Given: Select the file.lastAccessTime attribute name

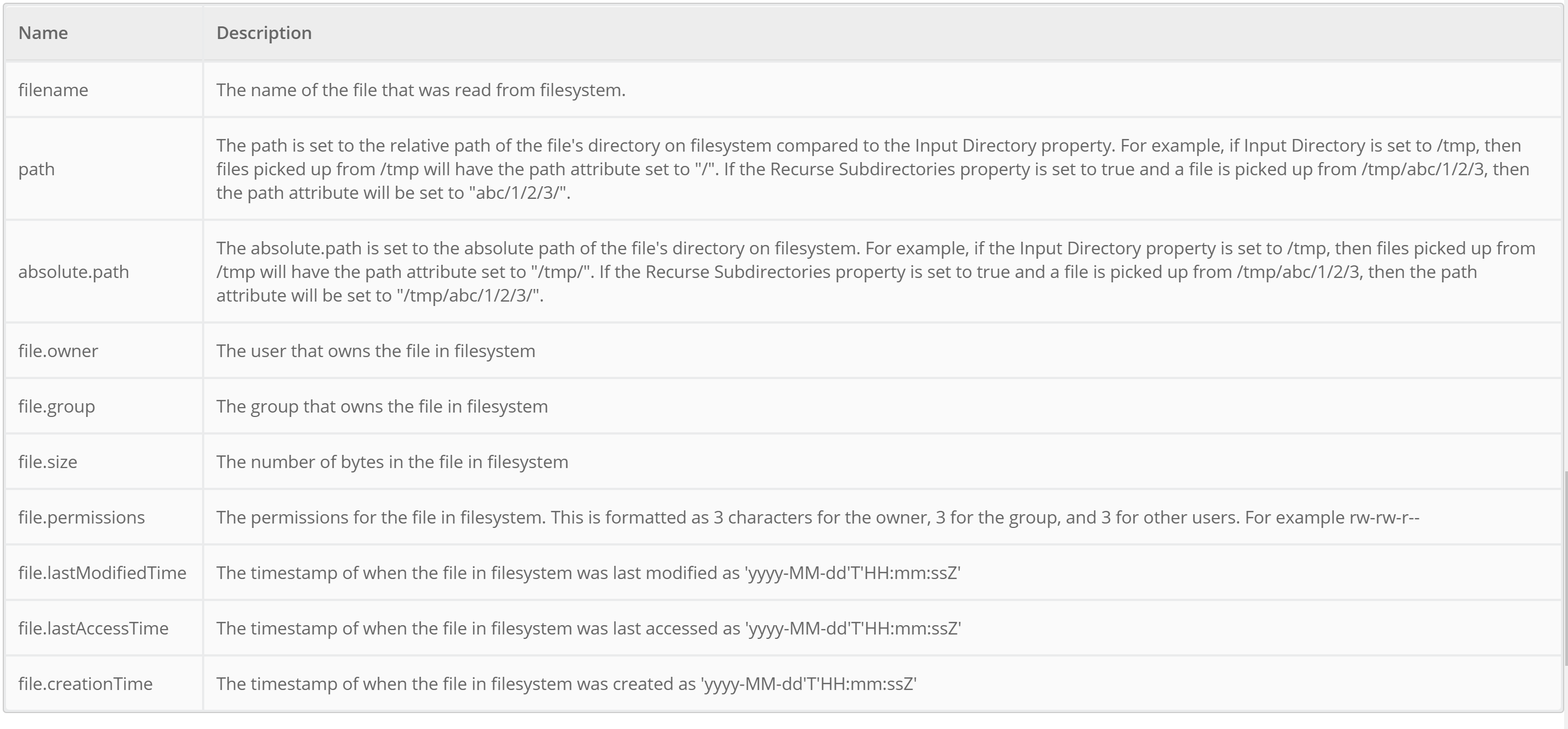Looking at the screenshot, I should pyautogui.click(x=93, y=628).
